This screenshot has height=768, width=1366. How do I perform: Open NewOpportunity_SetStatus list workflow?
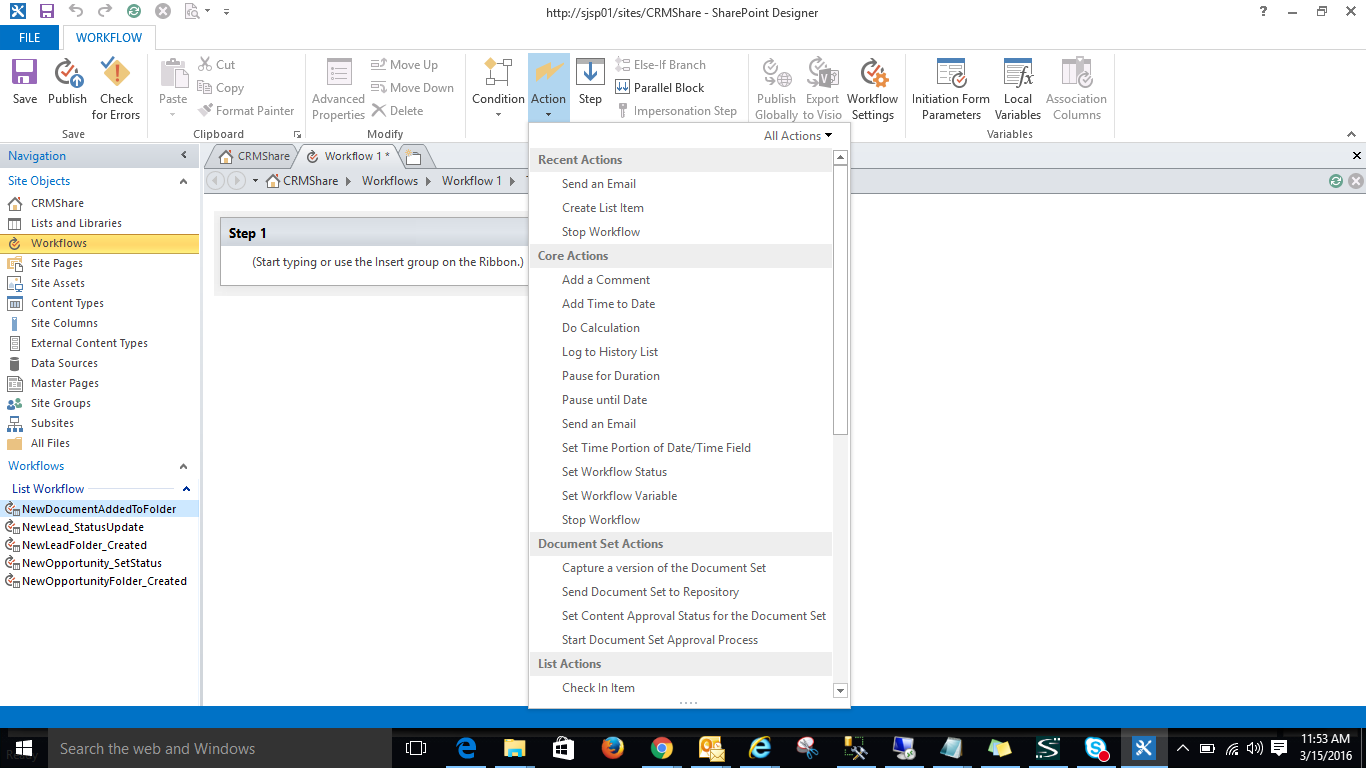pos(92,563)
